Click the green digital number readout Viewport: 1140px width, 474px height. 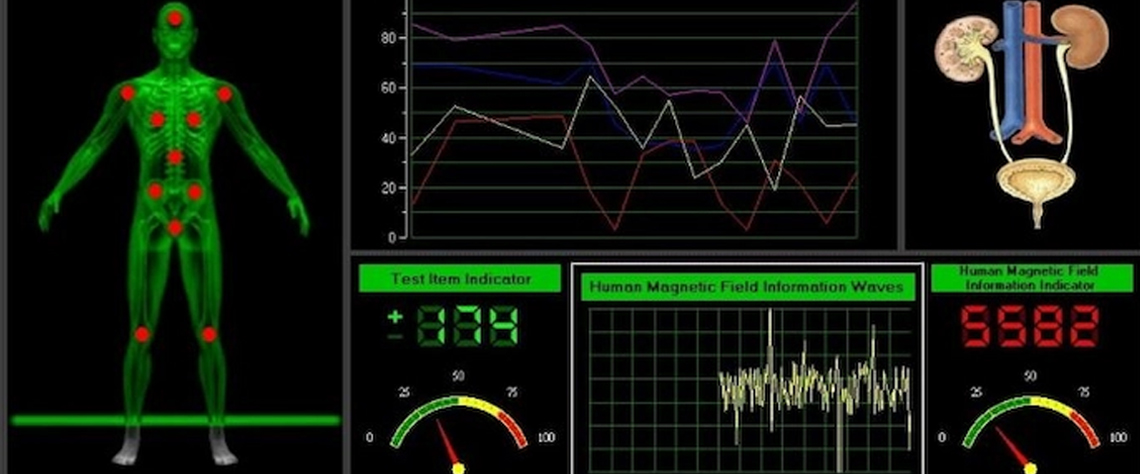[x=469, y=327]
